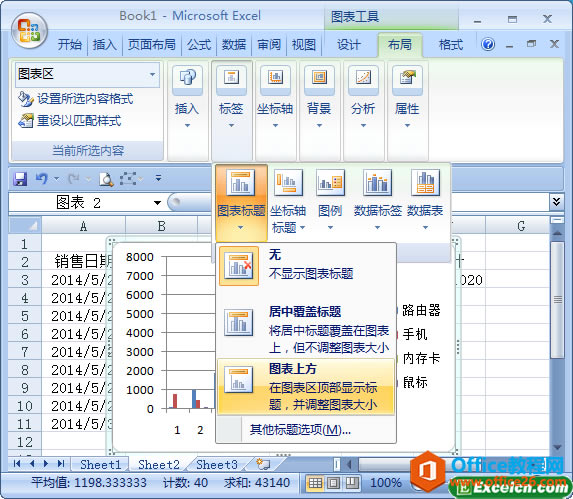The width and height of the screenshot is (573, 499).
Task: Choose 居中覆盖标题 centered overlay title option
Action: pos(306,330)
